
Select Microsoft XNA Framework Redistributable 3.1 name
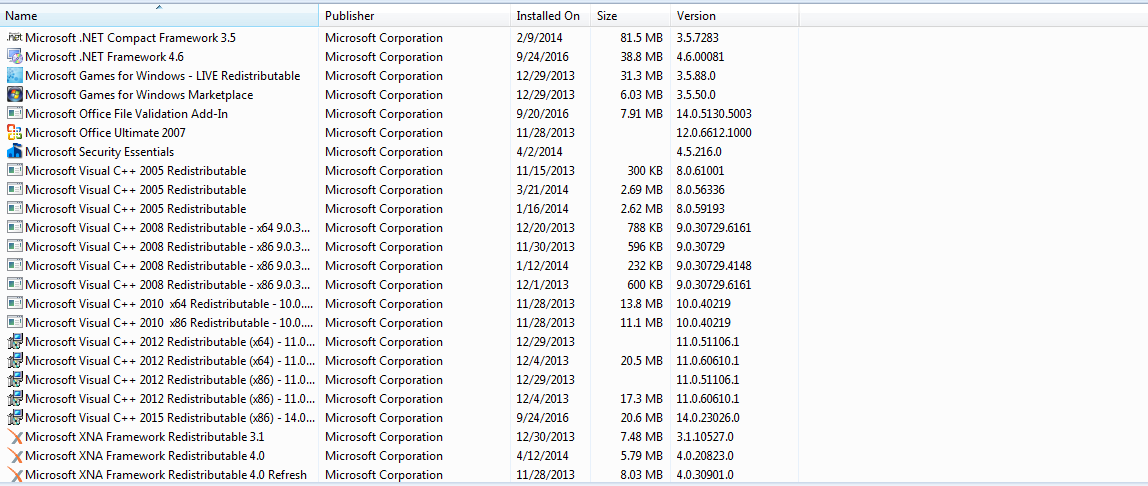coord(145,437)
